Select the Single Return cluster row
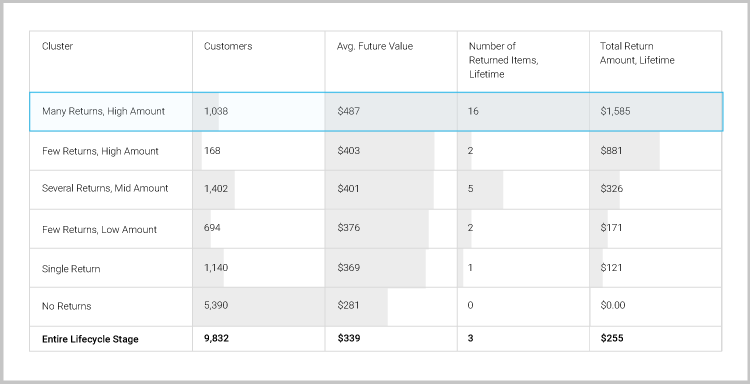This screenshot has height=384, width=750. click(x=376, y=268)
